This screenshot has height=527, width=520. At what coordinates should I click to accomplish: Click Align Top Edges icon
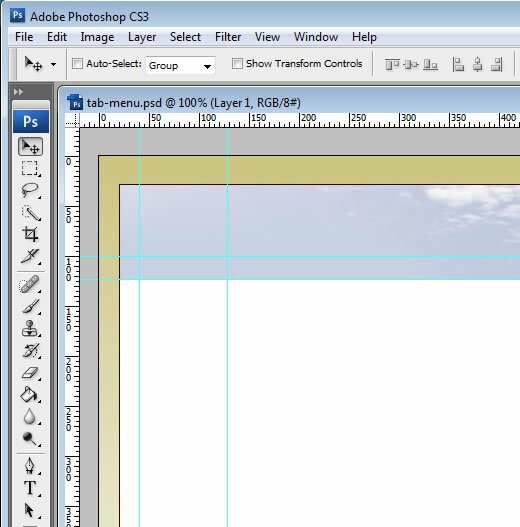pos(392,64)
